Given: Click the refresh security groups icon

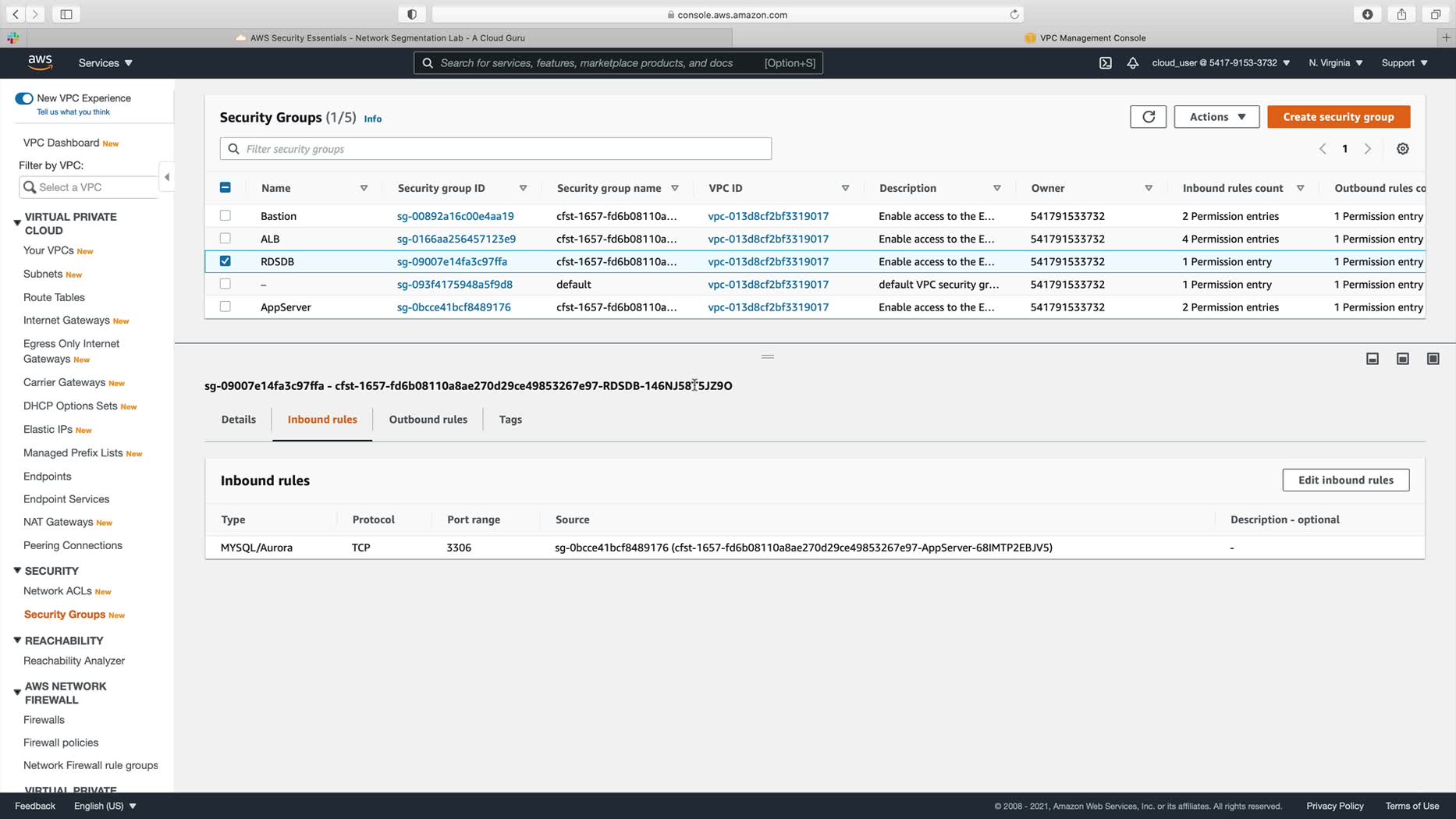Looking at the screenshot, I should pyautogui.click(x=1148, y=117).
